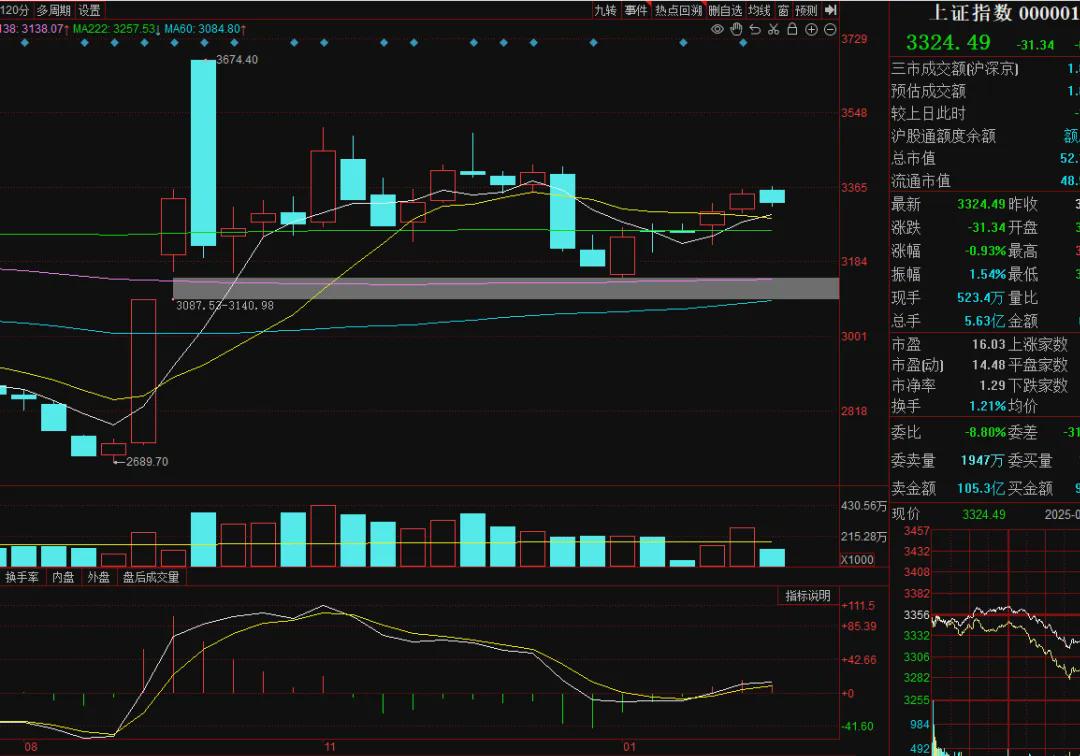Image resolution: width=1080 pixels, height=756 pixels.
Task: Toggle the padlock lock icon
Action: (792, 29)
